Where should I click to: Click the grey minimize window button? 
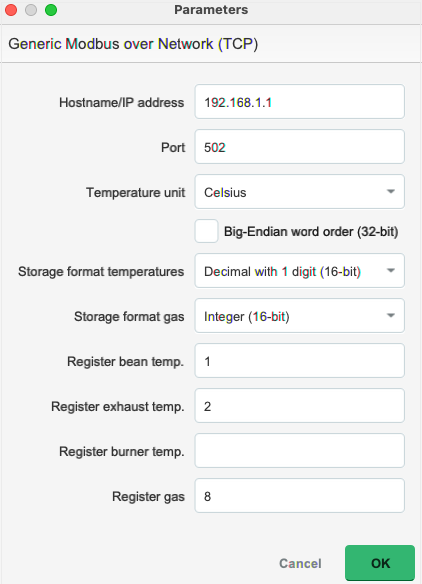pyautogui.click(x=31, y=10)
